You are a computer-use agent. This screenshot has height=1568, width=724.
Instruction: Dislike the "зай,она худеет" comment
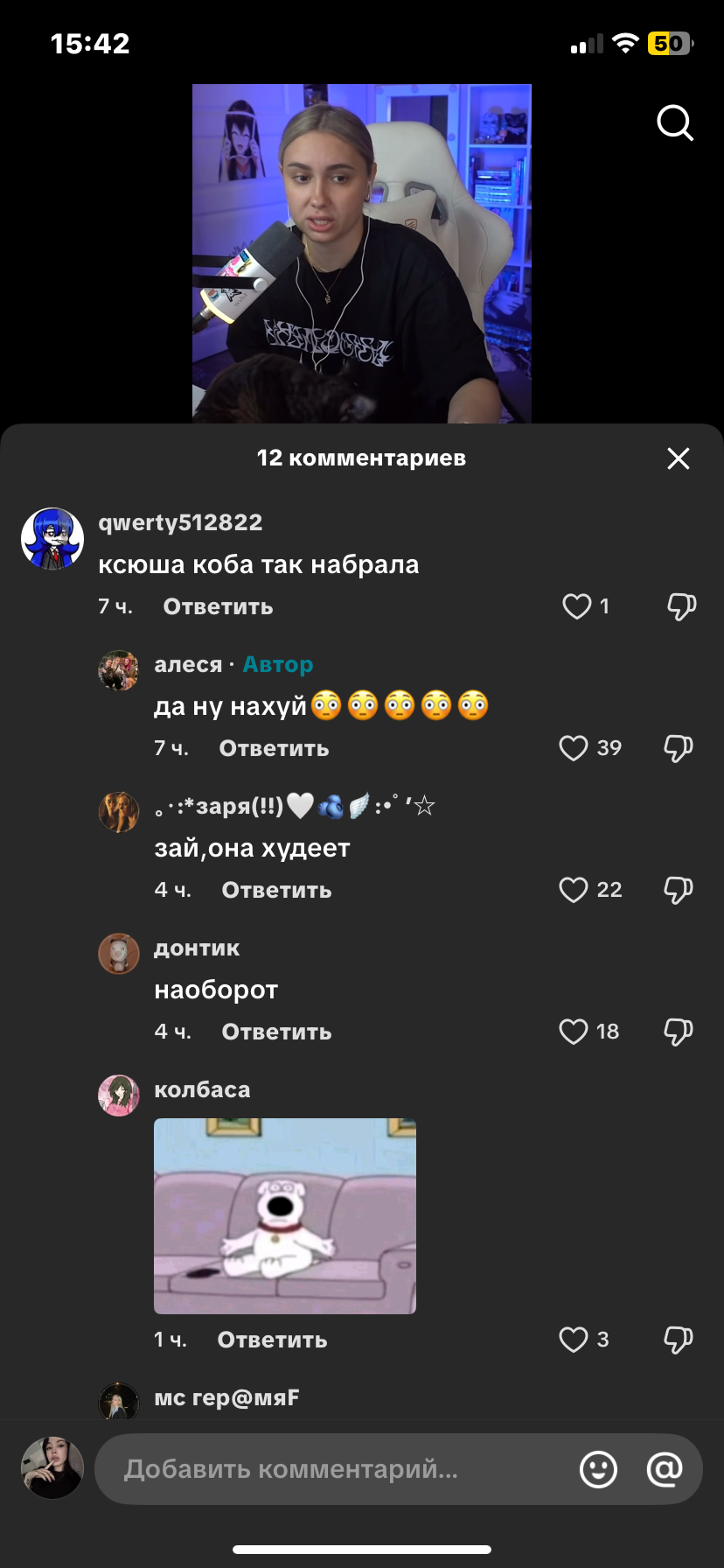679,890
